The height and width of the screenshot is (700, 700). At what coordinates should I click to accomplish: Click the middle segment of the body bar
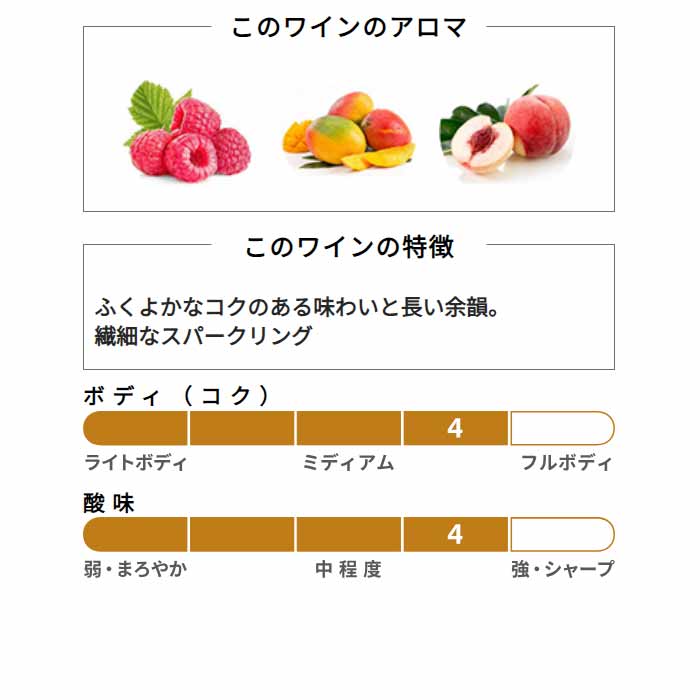pos(349,428)
